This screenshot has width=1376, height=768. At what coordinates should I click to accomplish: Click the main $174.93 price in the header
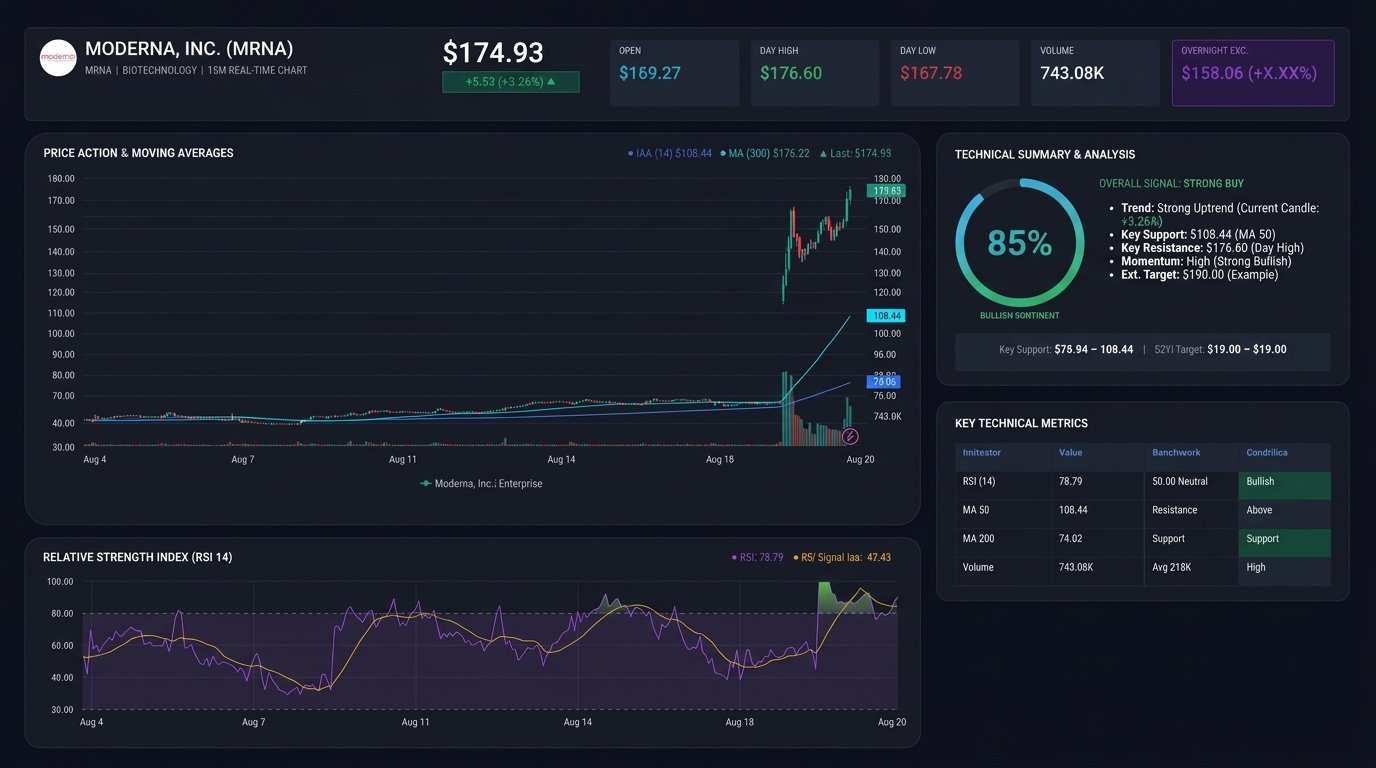click(493, 52)
